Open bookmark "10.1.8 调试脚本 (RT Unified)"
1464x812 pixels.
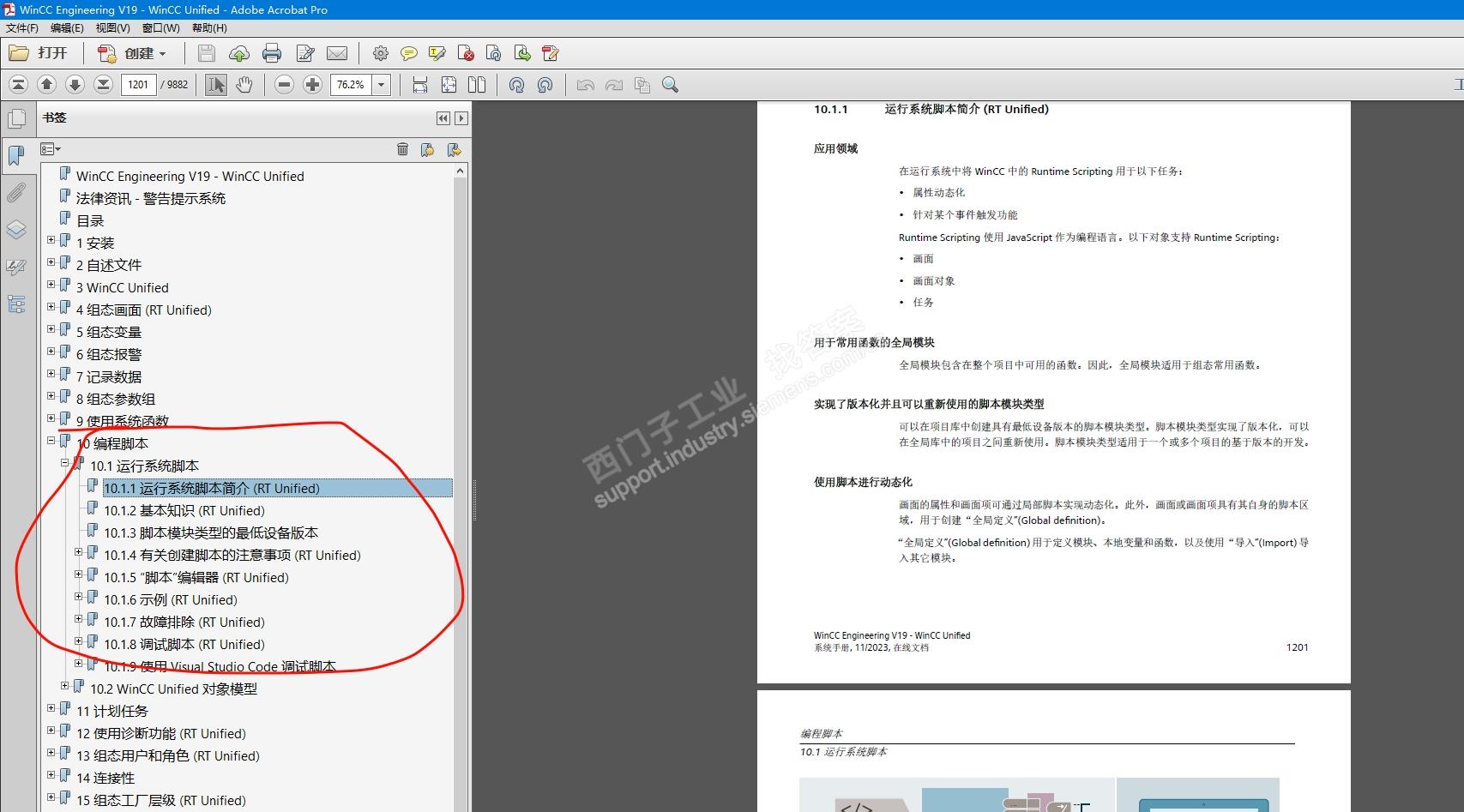click(x=184, y=644)
